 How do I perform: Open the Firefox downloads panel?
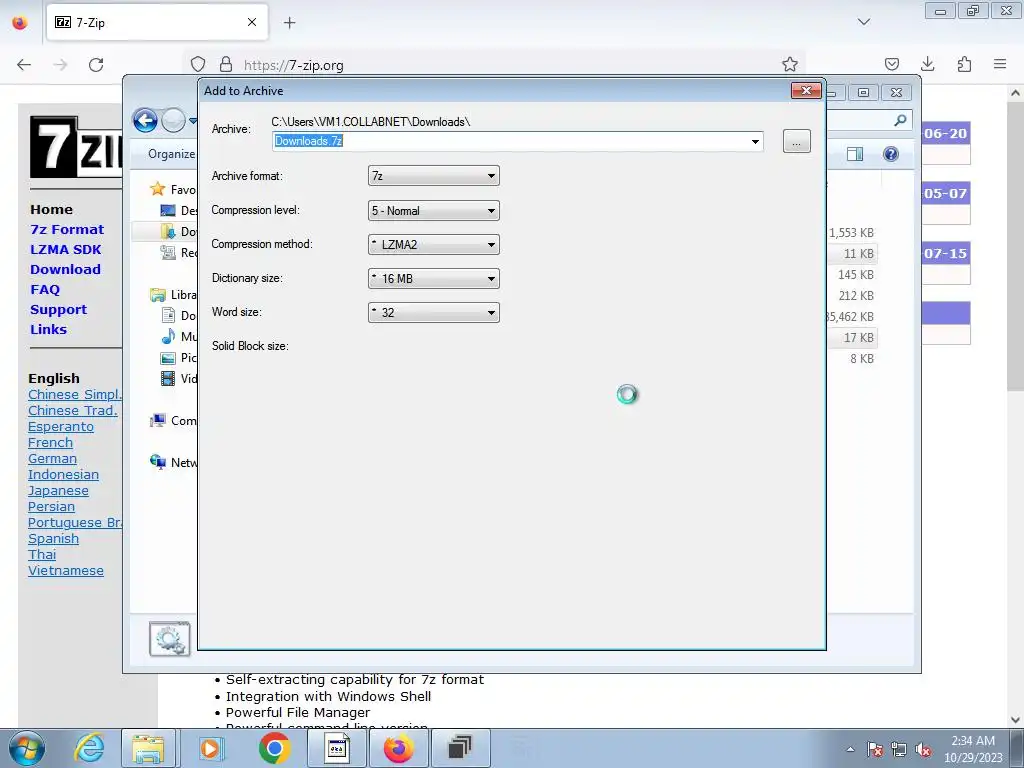[927, 64]
